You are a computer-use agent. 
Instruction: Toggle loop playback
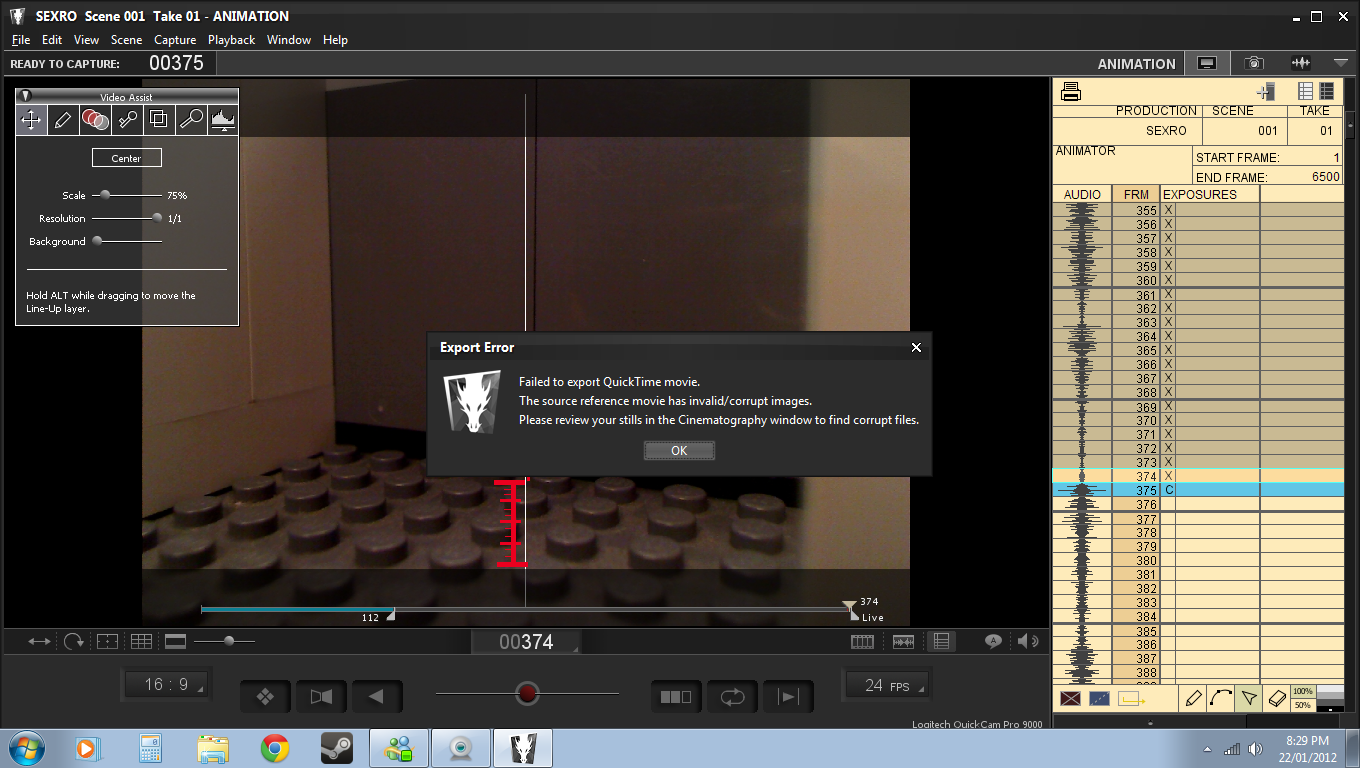click(732, 697)
